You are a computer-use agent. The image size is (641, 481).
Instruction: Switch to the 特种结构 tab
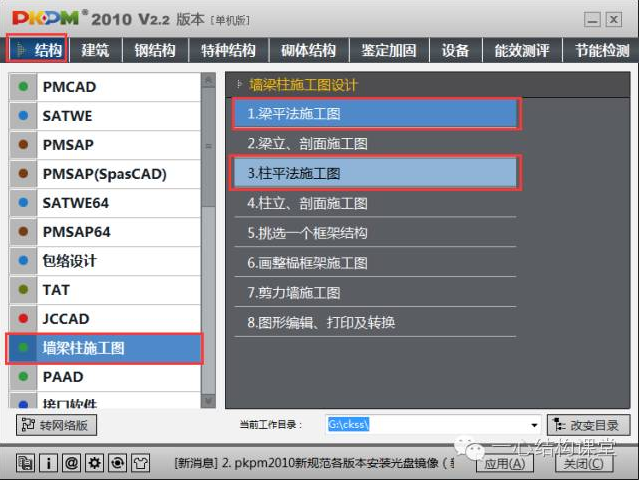(x=229, y=50)
